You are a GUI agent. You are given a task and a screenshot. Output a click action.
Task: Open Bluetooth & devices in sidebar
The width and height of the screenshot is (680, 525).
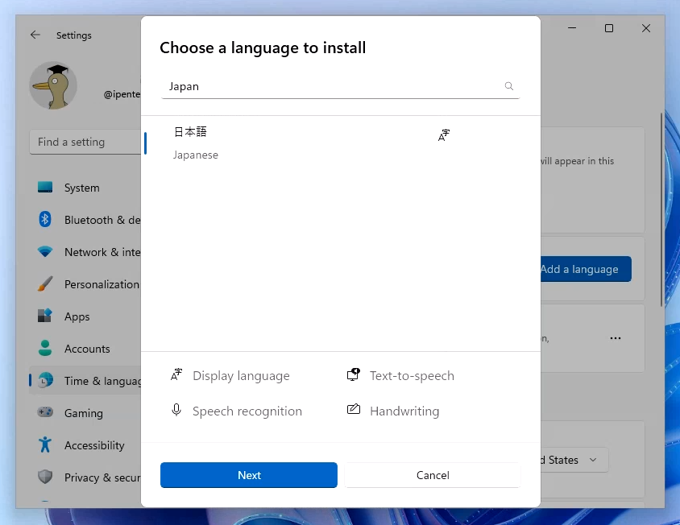[x=85, y=220]
